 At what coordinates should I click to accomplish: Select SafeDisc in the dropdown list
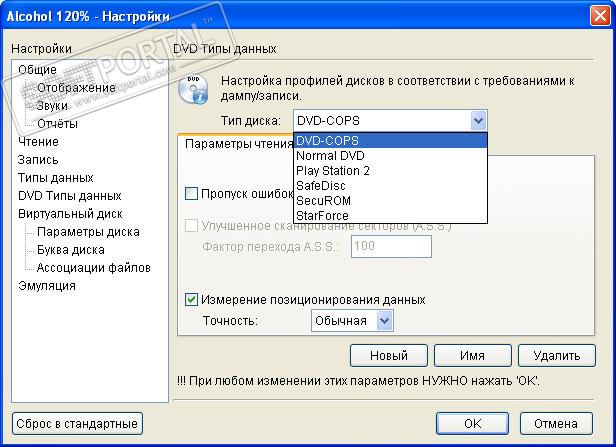pos(390,186)
